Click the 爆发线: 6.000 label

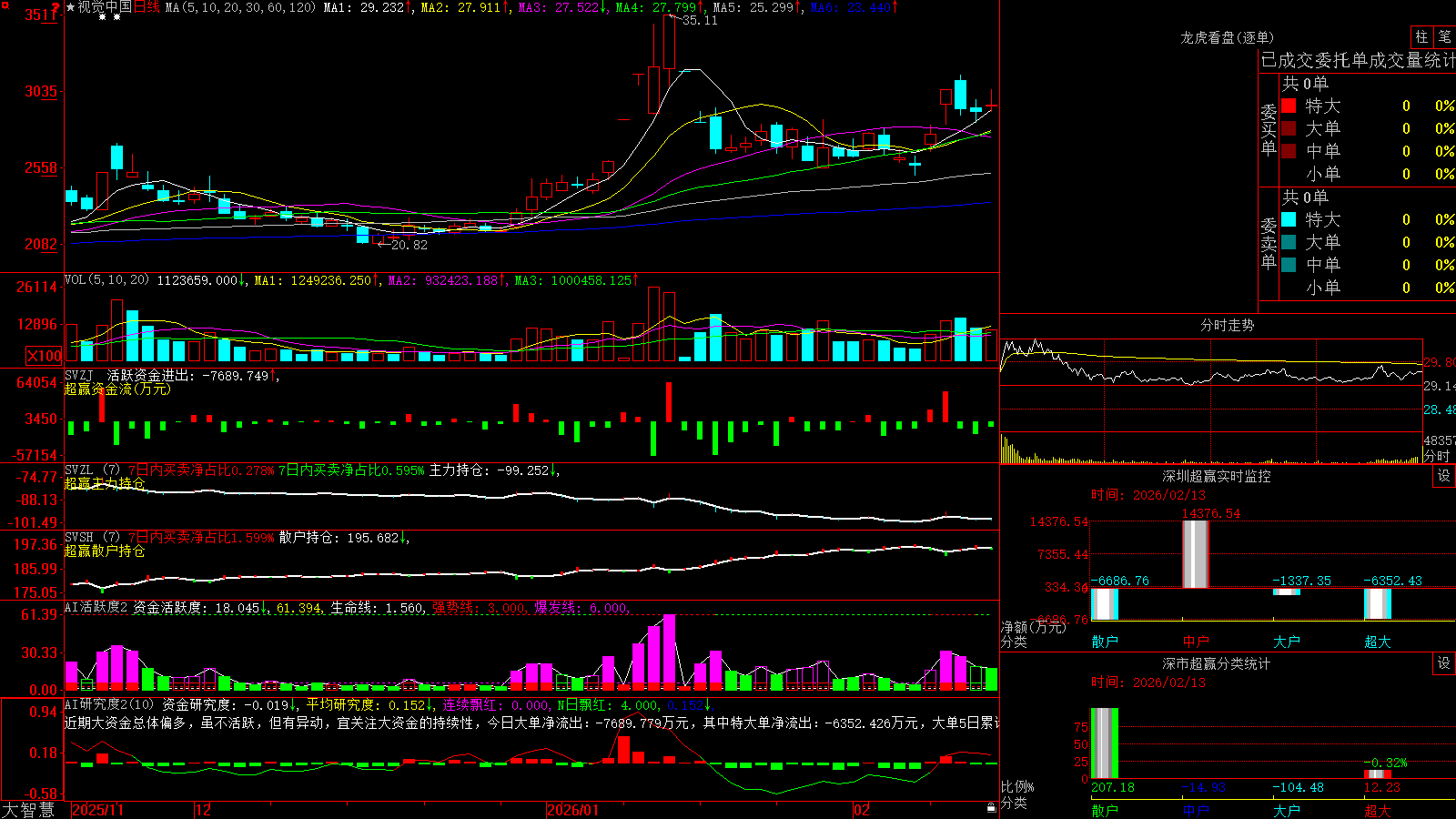click(581, 608)
